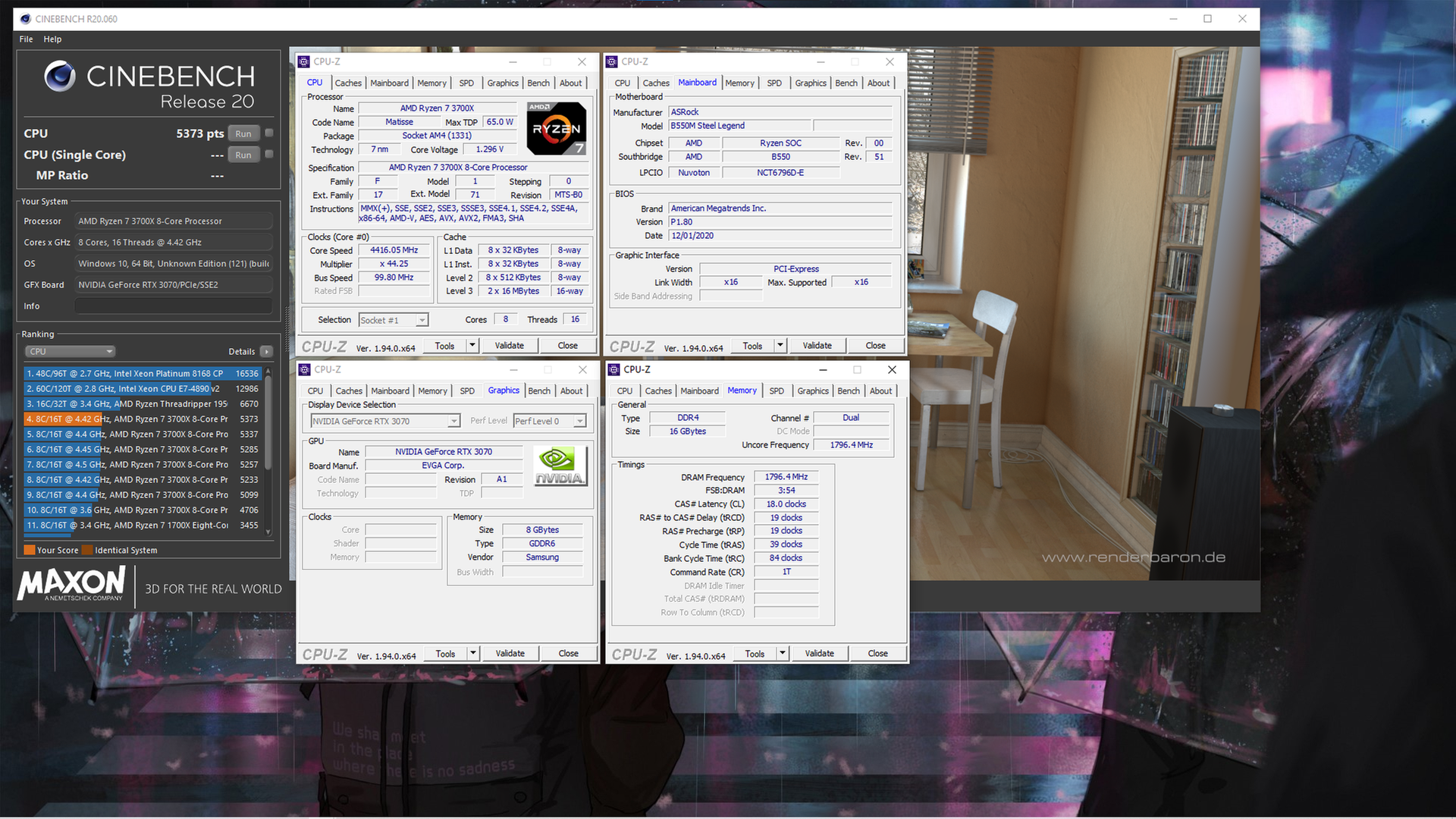Select highlighted ranking entry scoring 5373
This screenshot has height=819, width=1456.
tap(143, 419)
